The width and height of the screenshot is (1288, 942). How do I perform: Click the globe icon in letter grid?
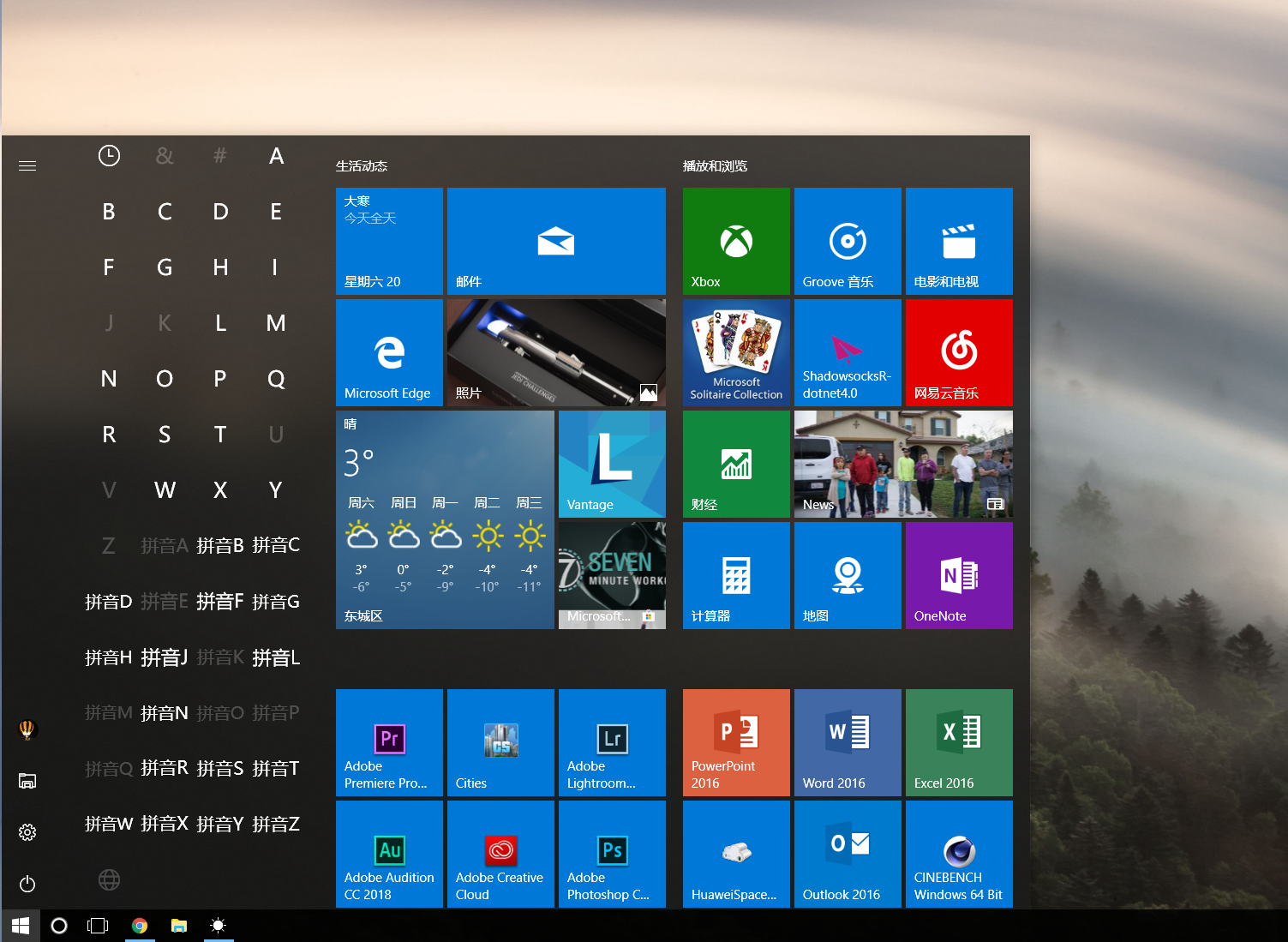109,879
